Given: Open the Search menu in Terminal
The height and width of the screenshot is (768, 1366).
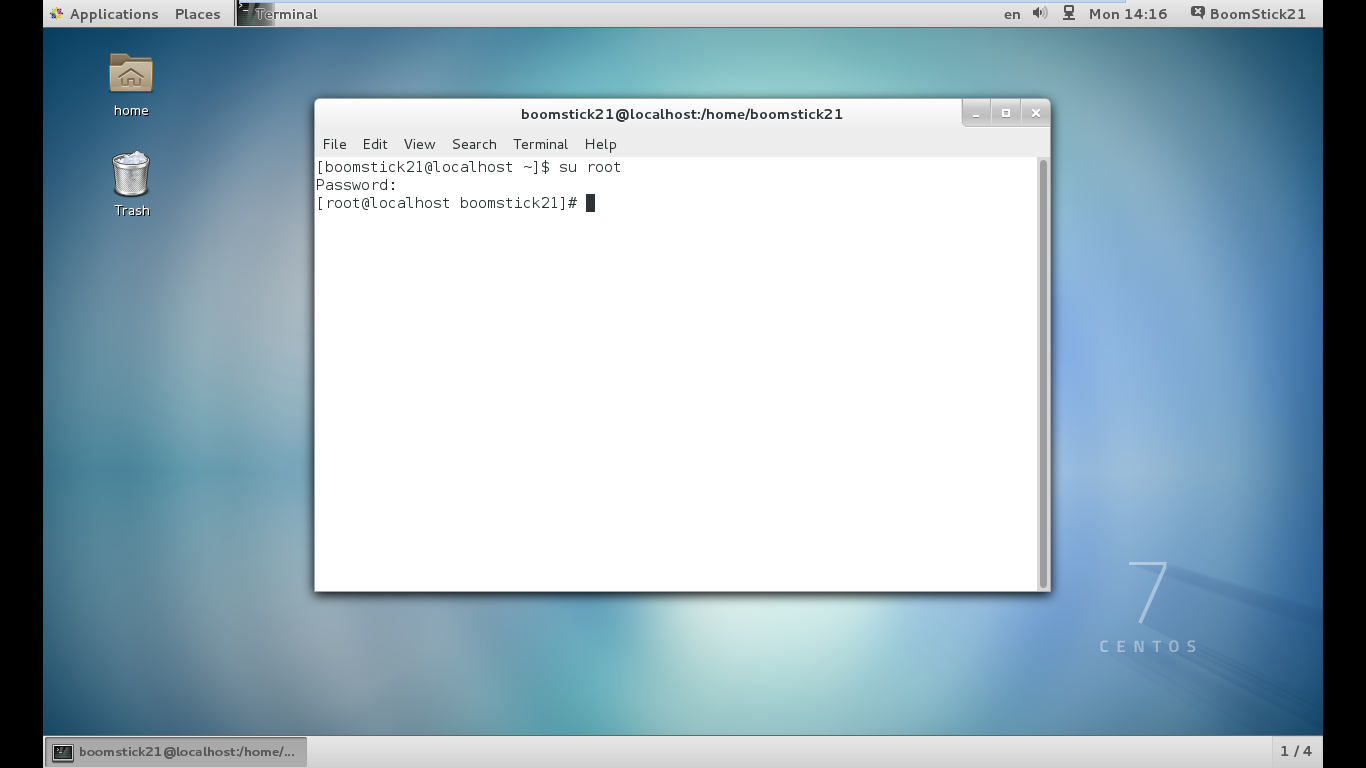Looking at the screenshot, I should [474, 144].
